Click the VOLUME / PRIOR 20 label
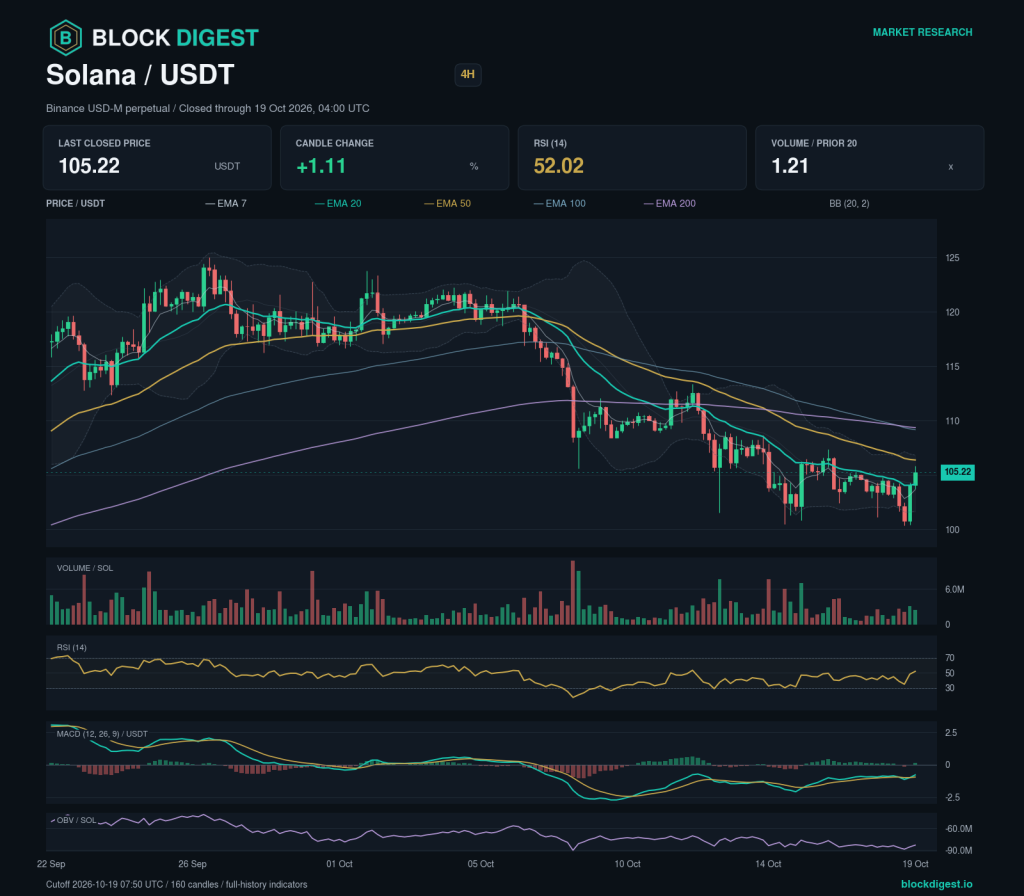The image size is (1024, 896). [x=814, y=143]
